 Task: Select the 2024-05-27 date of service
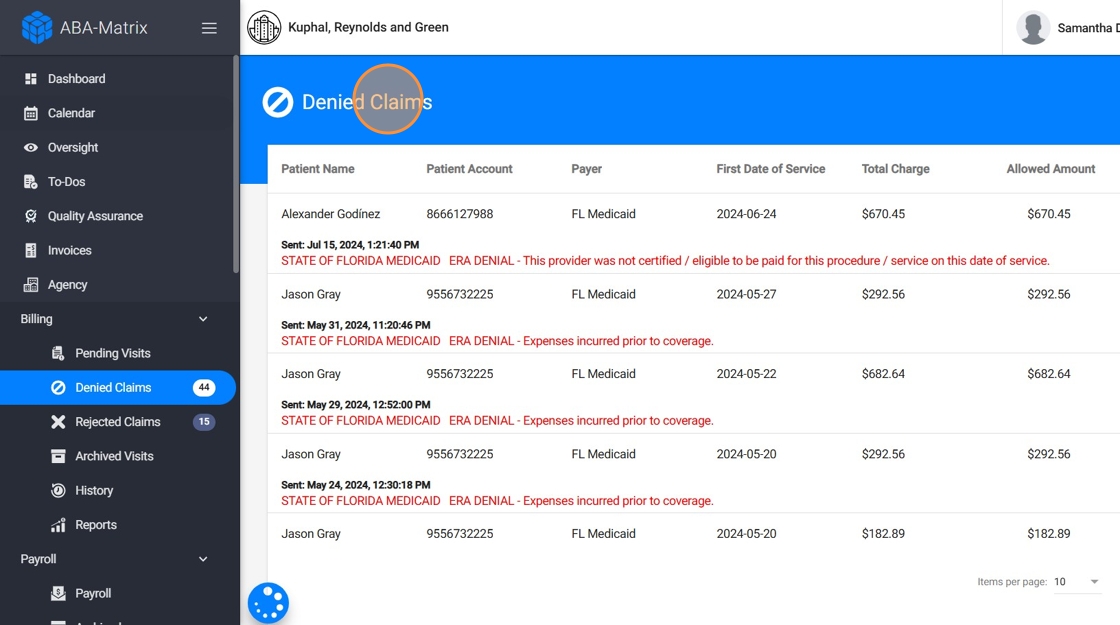click(x=746, y=294)
